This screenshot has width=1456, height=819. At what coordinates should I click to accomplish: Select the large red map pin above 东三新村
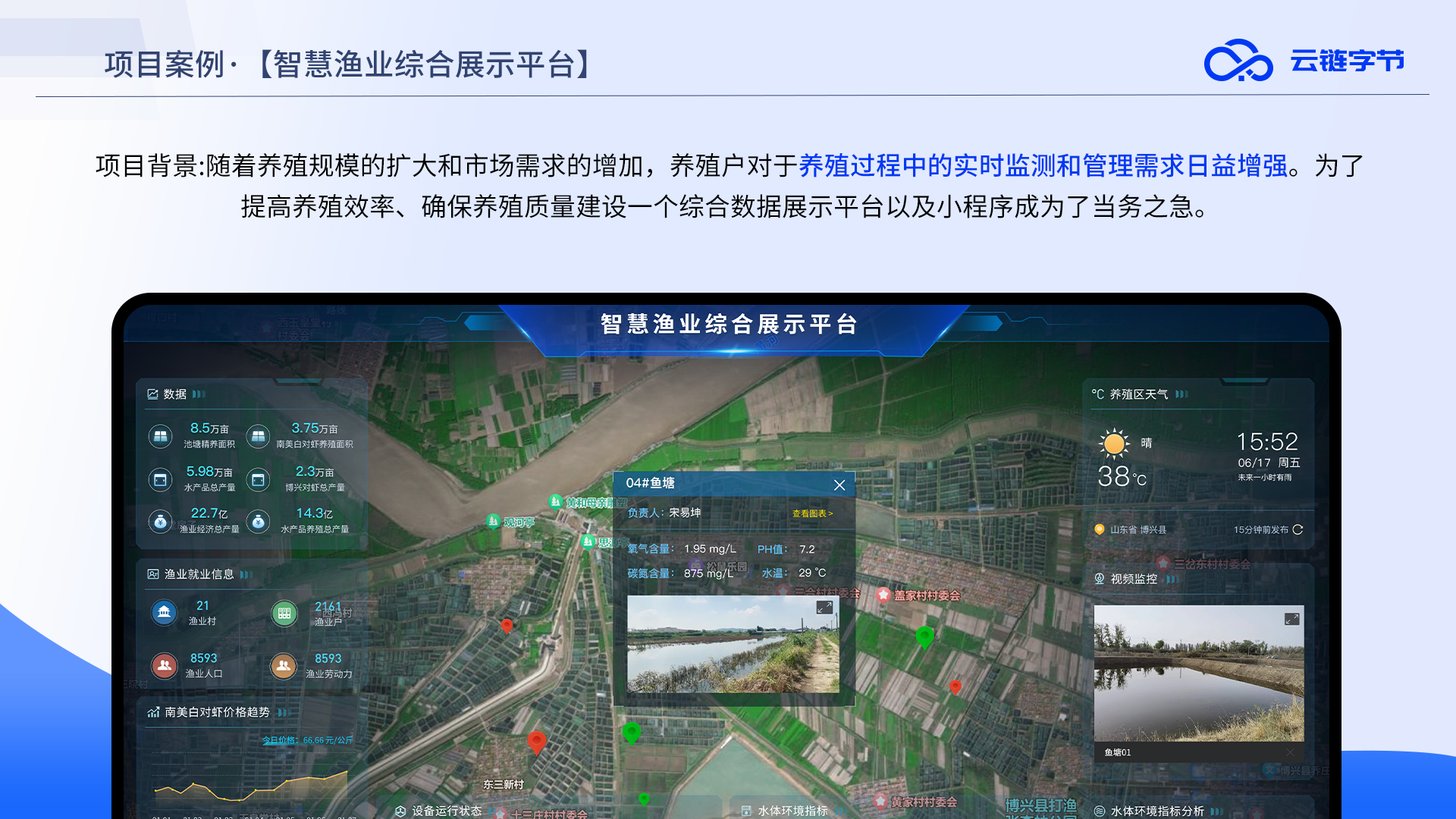536,742
